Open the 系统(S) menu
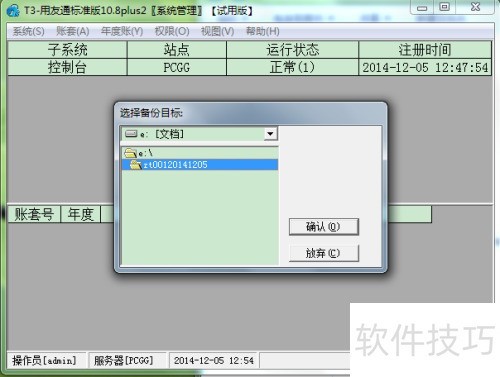500x377 pixels. click(28, 32)
